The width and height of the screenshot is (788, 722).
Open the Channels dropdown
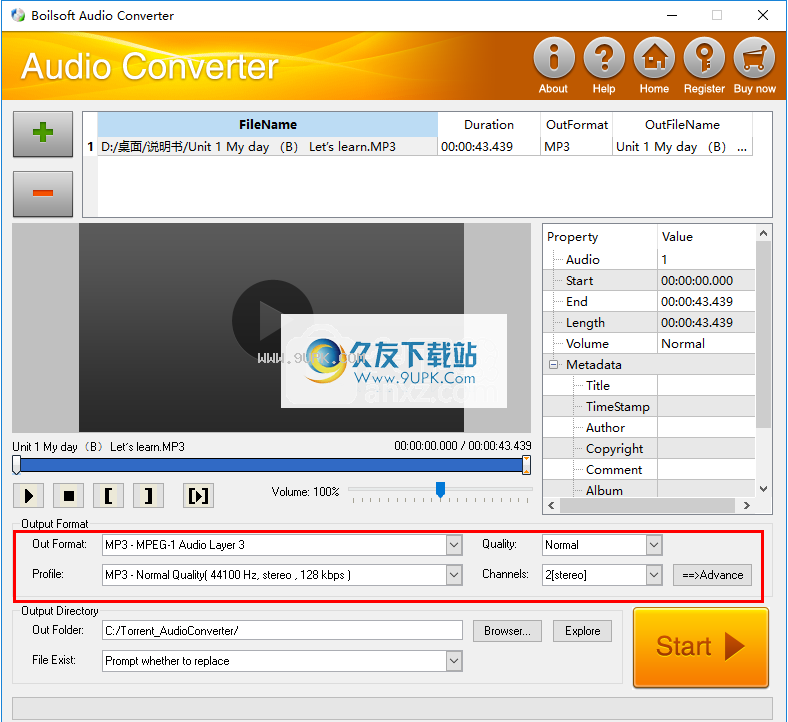tap(654, 575)
